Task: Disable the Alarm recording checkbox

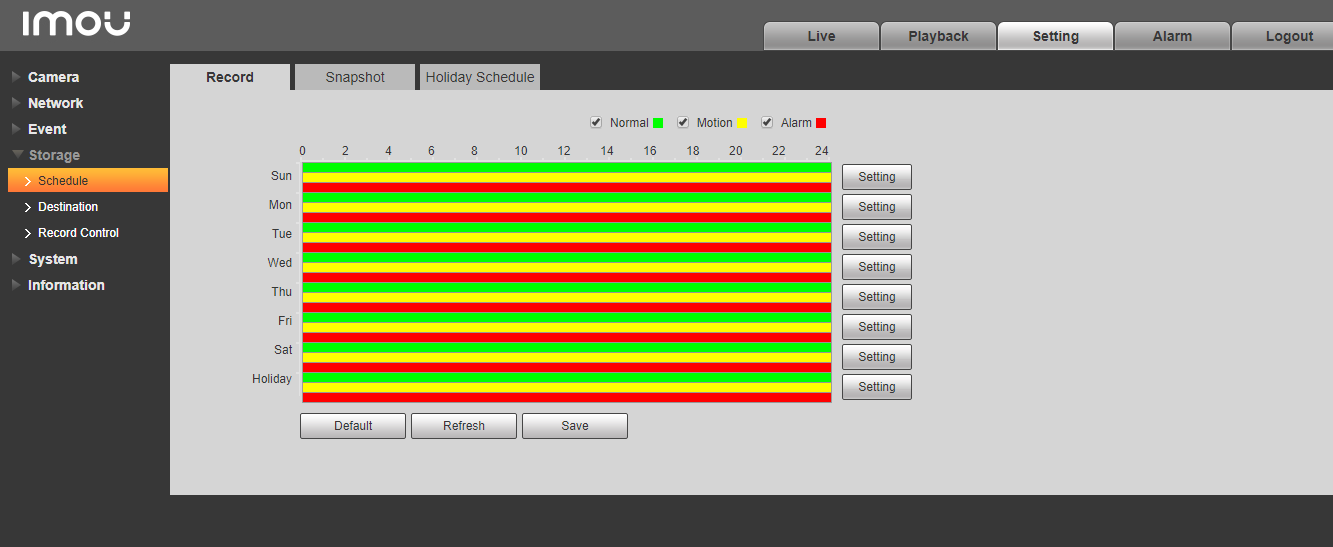Action: point(767,122)
